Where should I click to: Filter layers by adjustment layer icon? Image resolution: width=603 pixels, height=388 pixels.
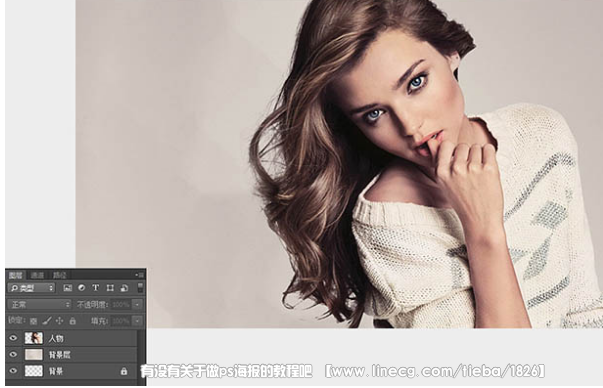(82, 288)
